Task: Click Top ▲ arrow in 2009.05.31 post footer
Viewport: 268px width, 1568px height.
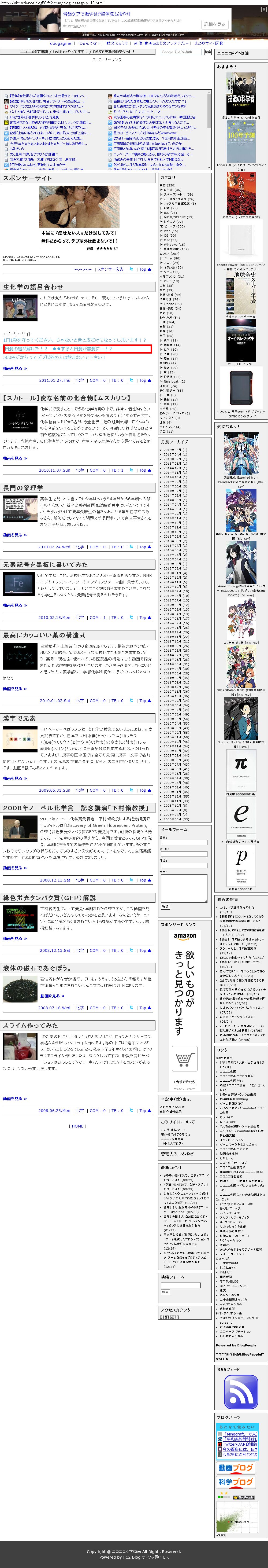Action: coord(145,790)
